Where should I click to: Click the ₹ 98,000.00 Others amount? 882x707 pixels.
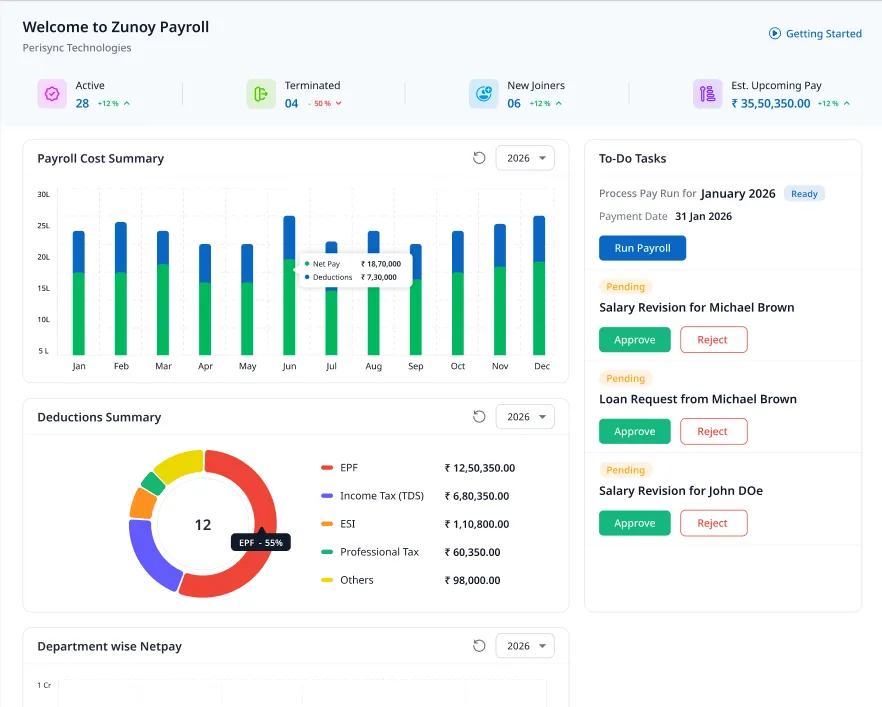pyautogui.click(x=472, y=580)
